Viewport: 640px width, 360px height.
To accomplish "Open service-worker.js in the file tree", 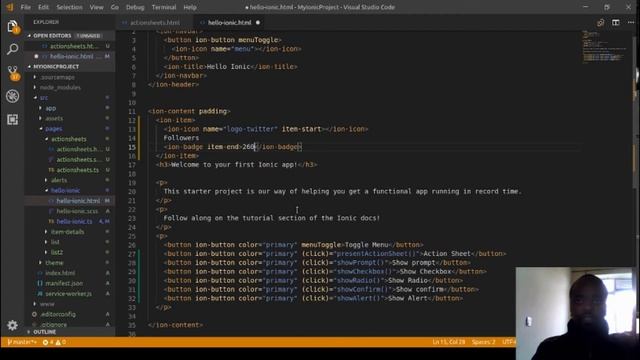I will click(69, 293).
